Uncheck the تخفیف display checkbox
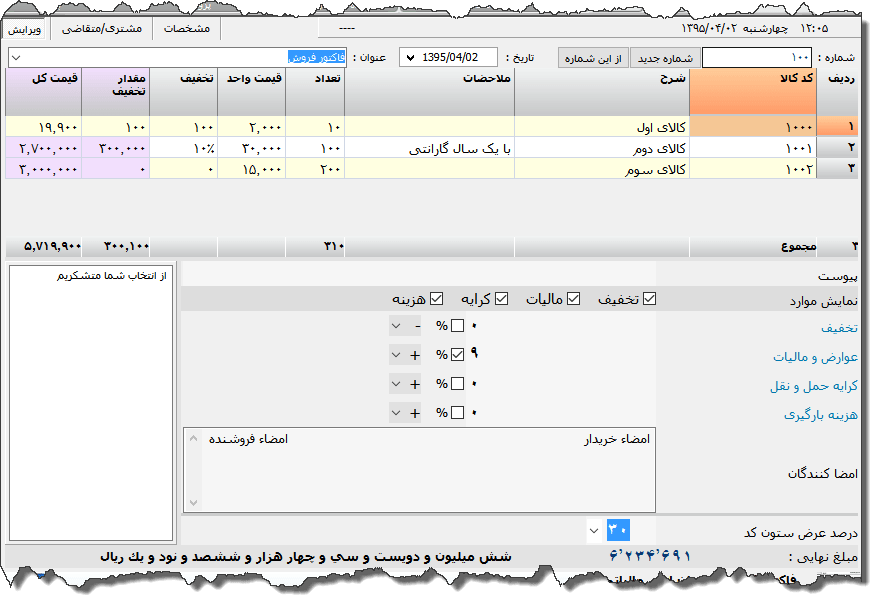Screen dimensions: 870x596 point(650,299)
